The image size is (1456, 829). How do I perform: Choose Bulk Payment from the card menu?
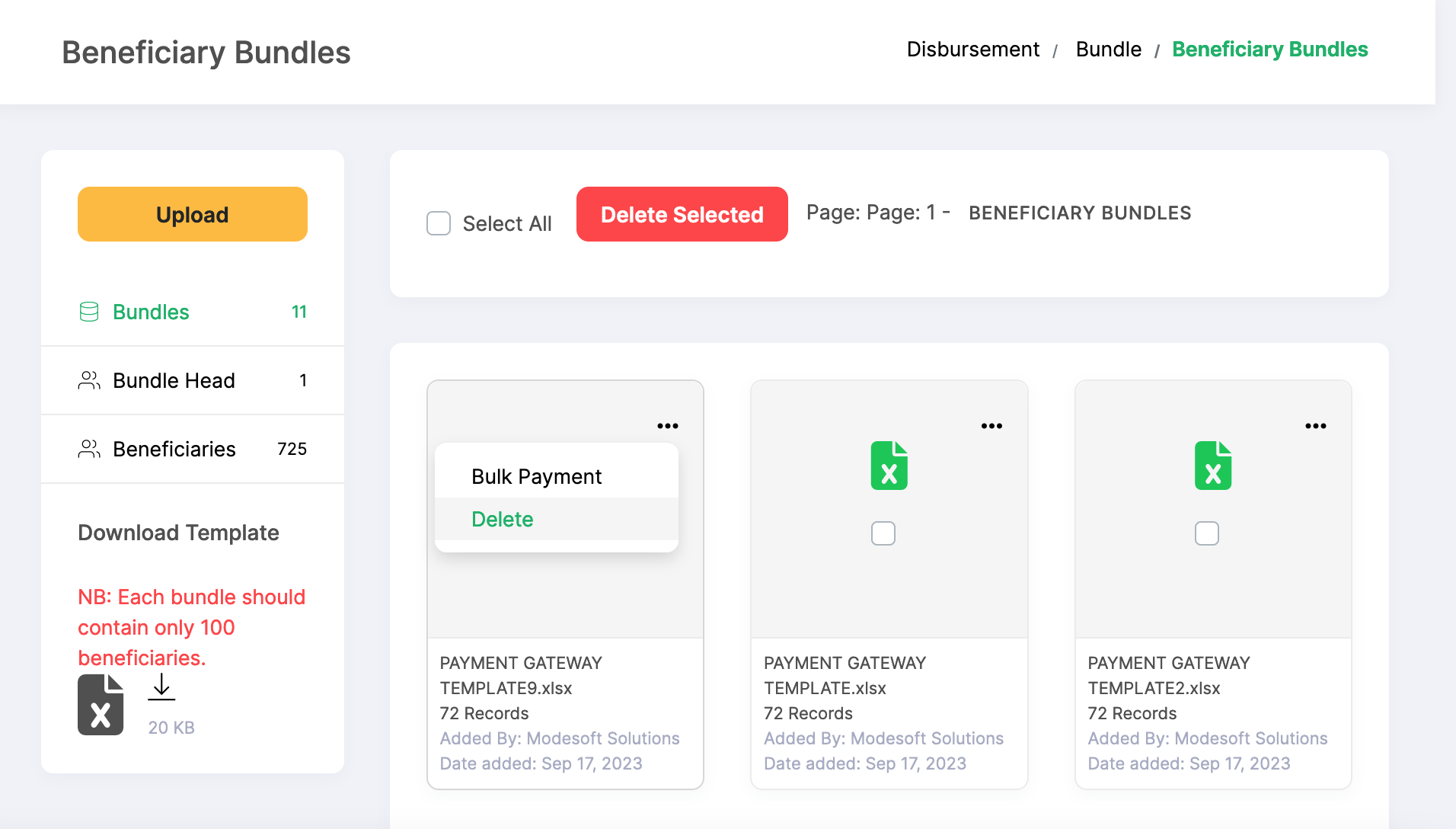(557, 476)
